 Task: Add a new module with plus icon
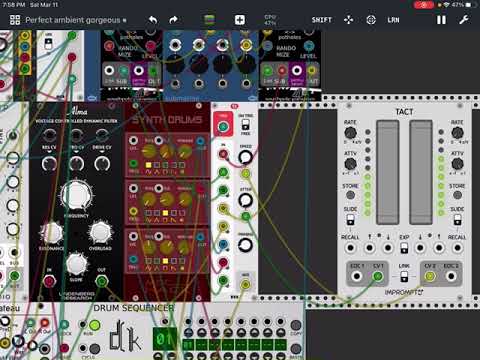click(x=240, y=20)
